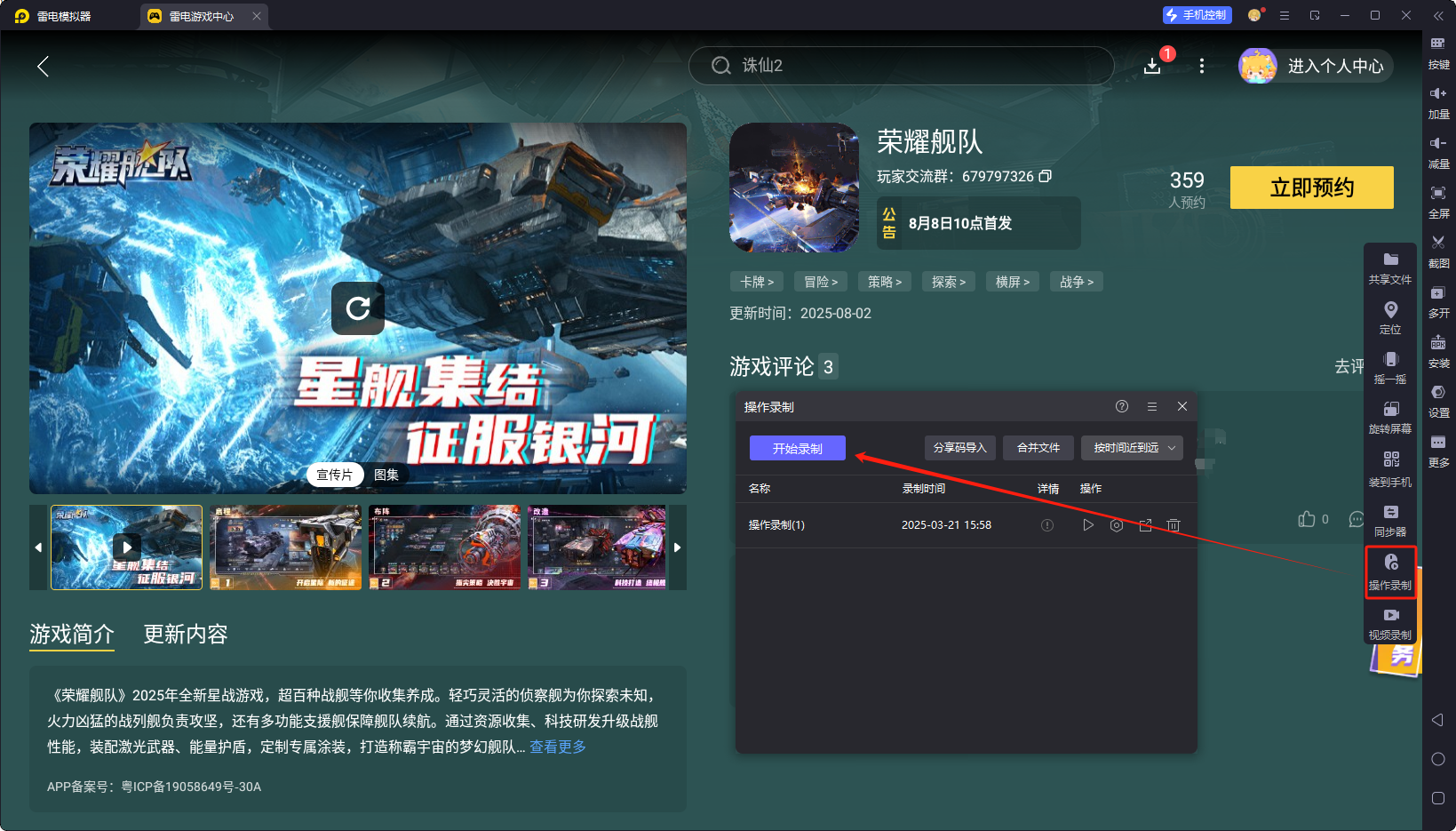Show next thumbnails with right arrow
Image resolution: width=1456 pixels, height=831 pixels.
click(x=678, y=547)
